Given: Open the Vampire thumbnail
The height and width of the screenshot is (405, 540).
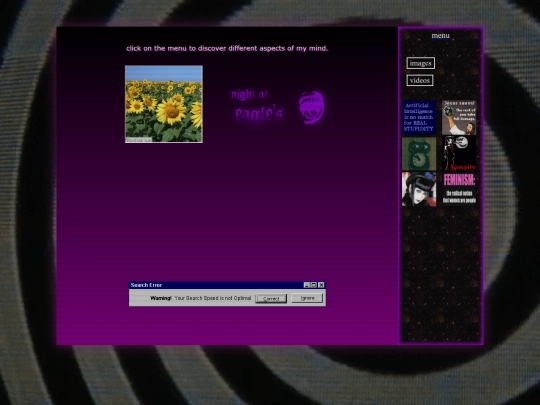Looking at the screenshot, I should [459, 154].
